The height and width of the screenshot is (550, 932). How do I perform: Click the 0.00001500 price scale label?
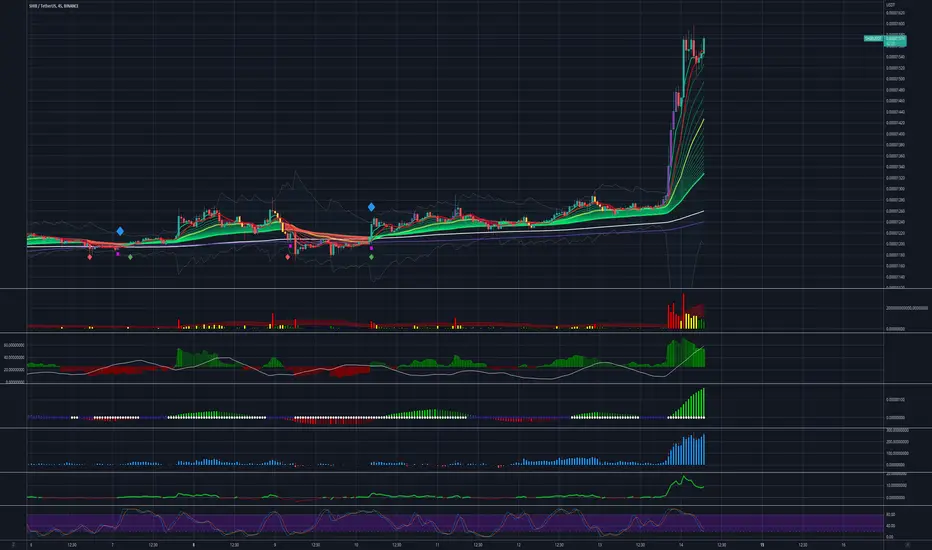point(896,79)
